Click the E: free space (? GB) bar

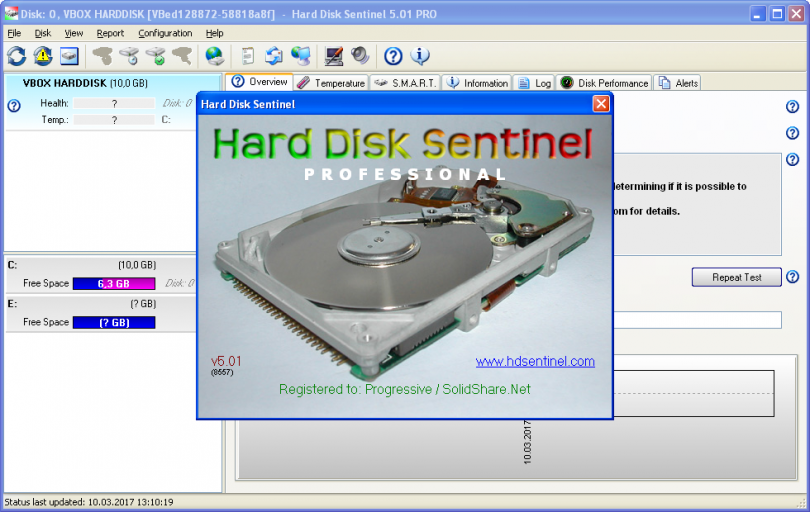pos(114,322)
